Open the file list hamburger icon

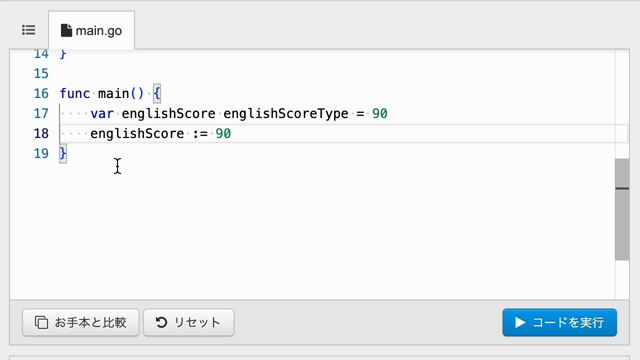(29, 30)
